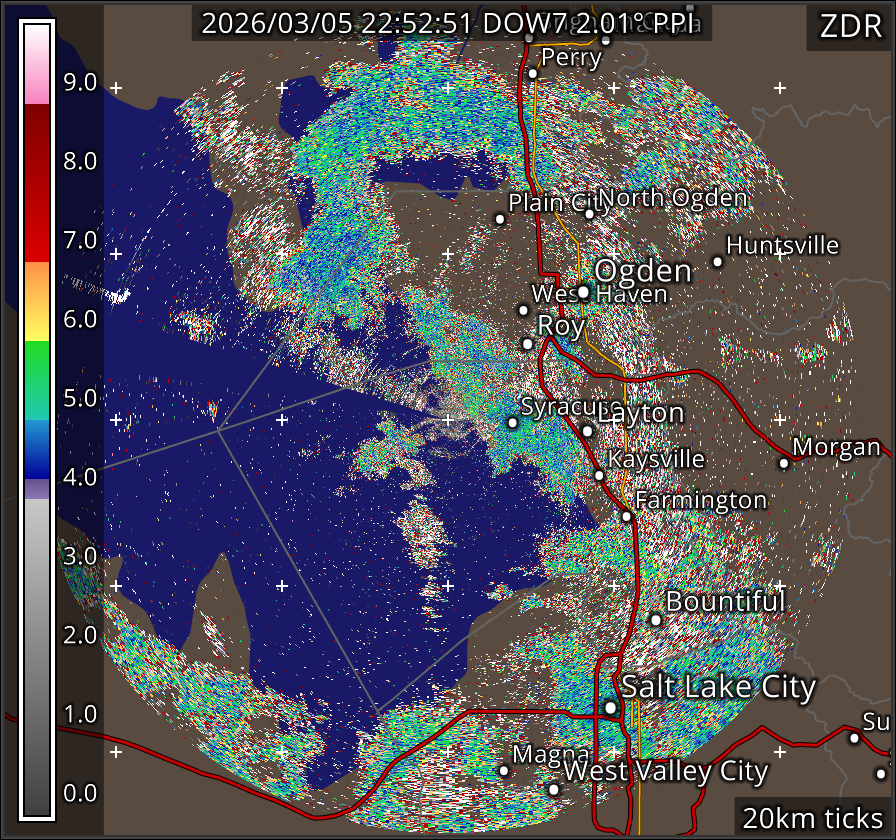The image size is (896, 840).
Task: Click the Magna city marker dot
Action: pyautogui.click(x=504, y=770)
